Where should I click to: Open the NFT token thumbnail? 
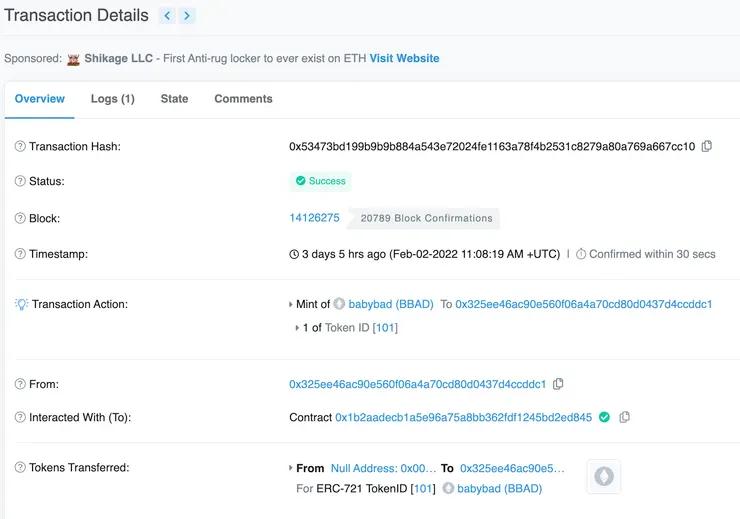(x=604, y=477)
